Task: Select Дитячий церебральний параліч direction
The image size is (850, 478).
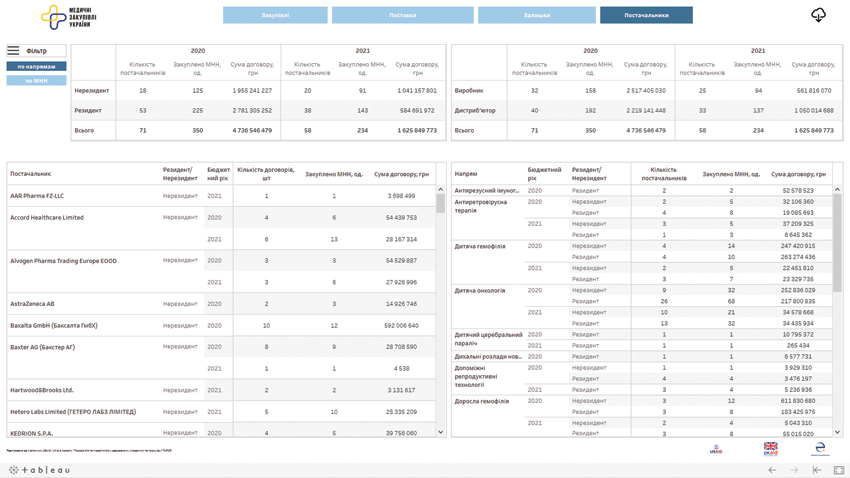Action: click(x=488, y=339)
